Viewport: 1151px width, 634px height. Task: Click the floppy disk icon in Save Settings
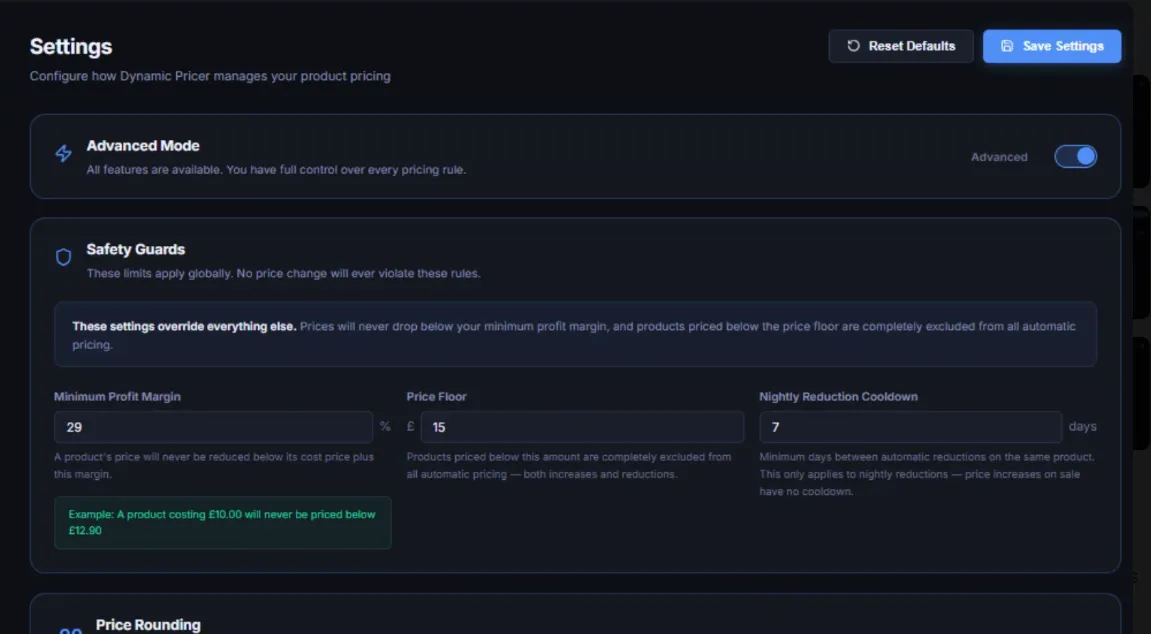[1007, 46]
